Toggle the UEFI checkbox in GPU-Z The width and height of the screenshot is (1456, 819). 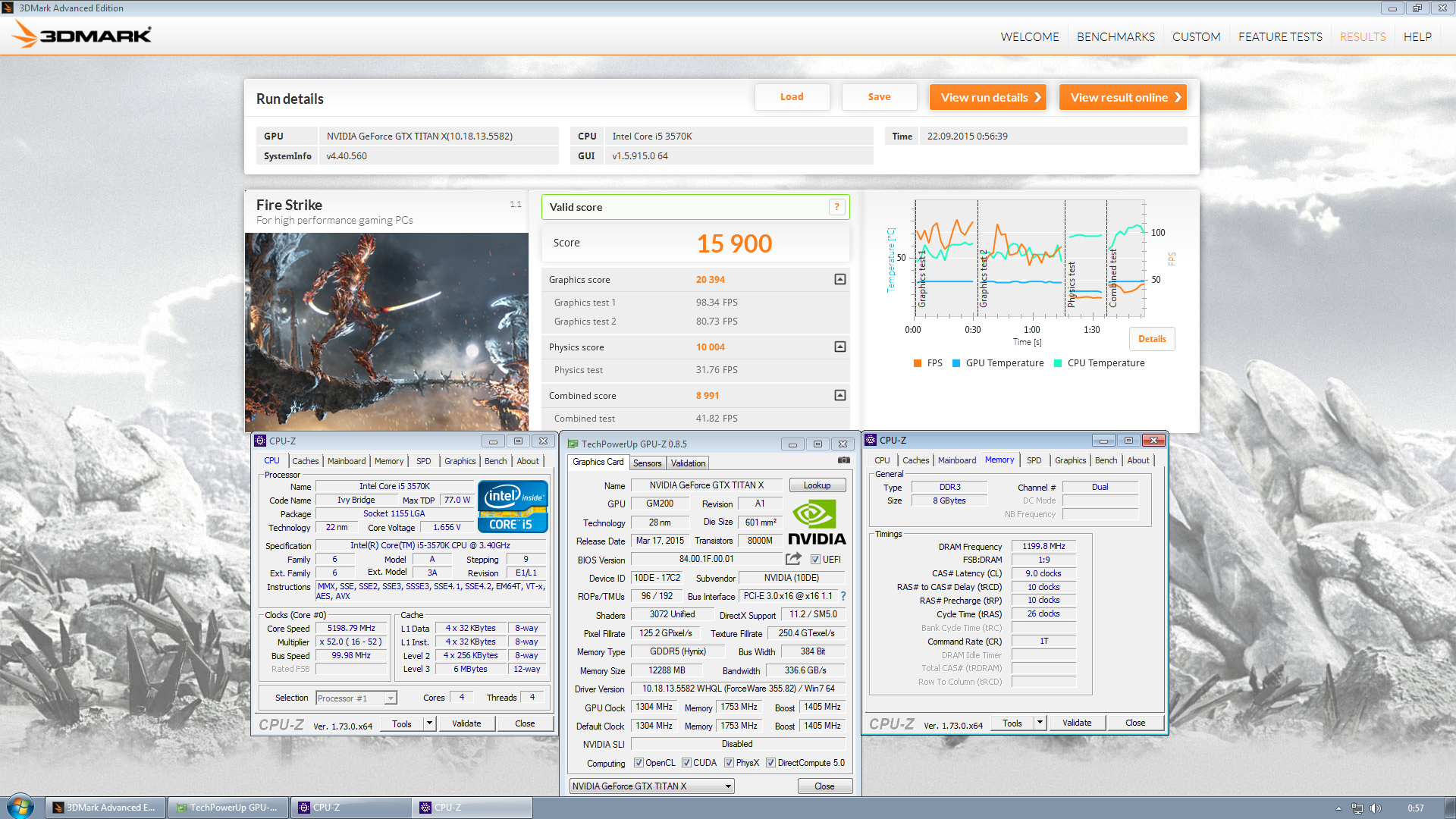[x=815, y=560]
